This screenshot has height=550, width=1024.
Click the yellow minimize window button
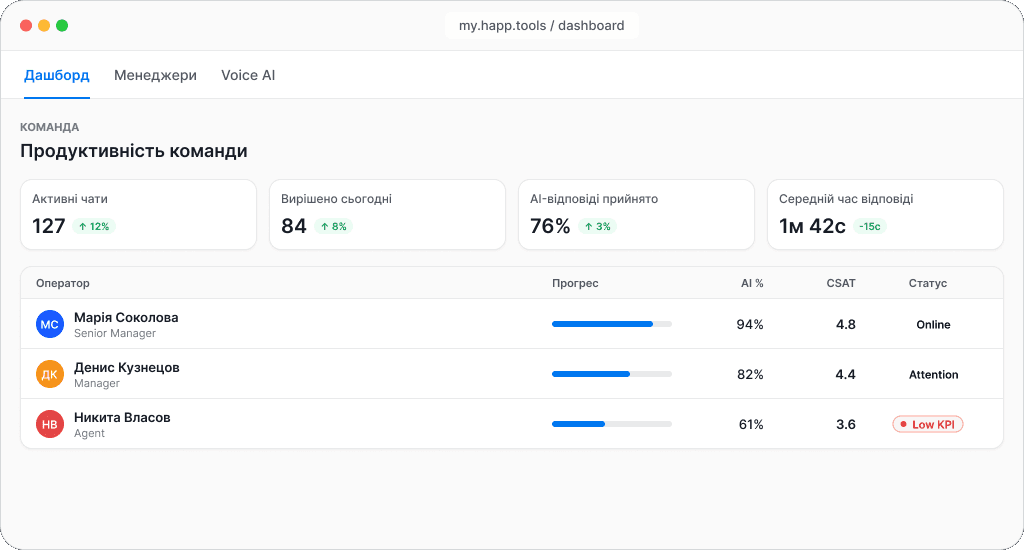[44, 25]
